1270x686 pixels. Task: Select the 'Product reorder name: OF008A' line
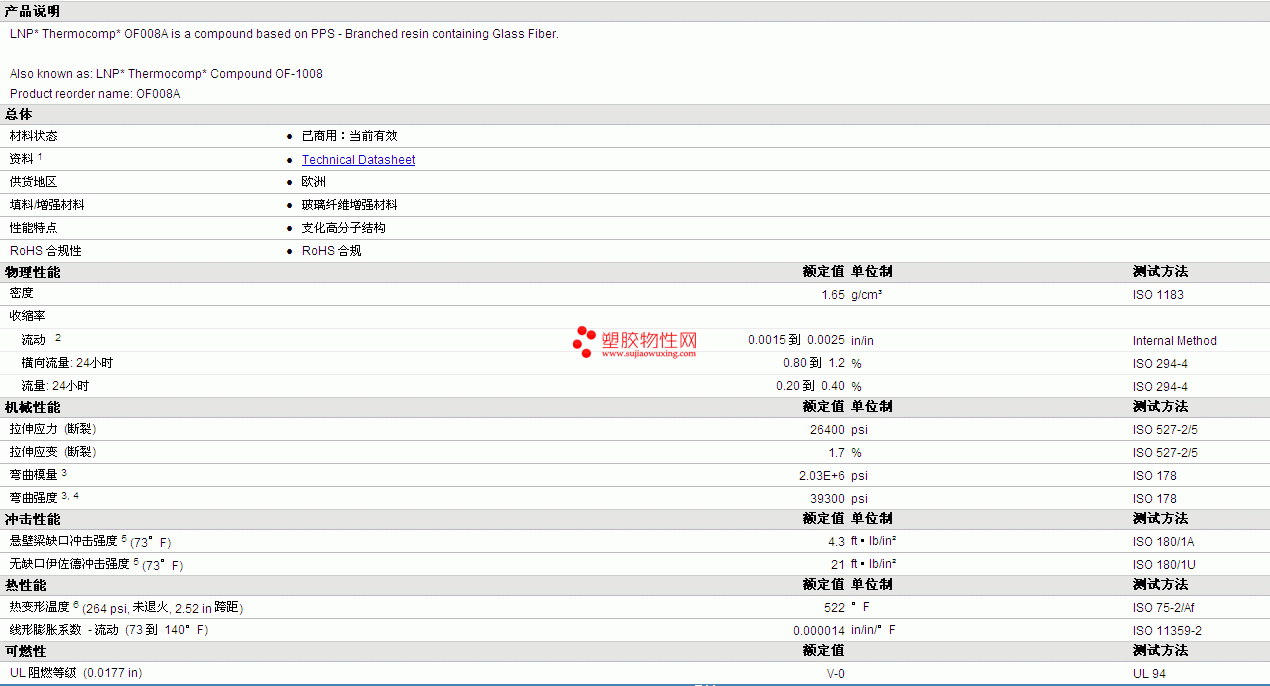tap(95, 94)
